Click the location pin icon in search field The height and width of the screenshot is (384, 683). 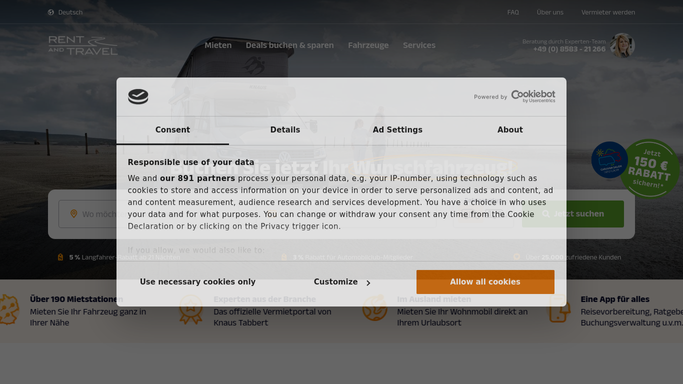(74, 214)
